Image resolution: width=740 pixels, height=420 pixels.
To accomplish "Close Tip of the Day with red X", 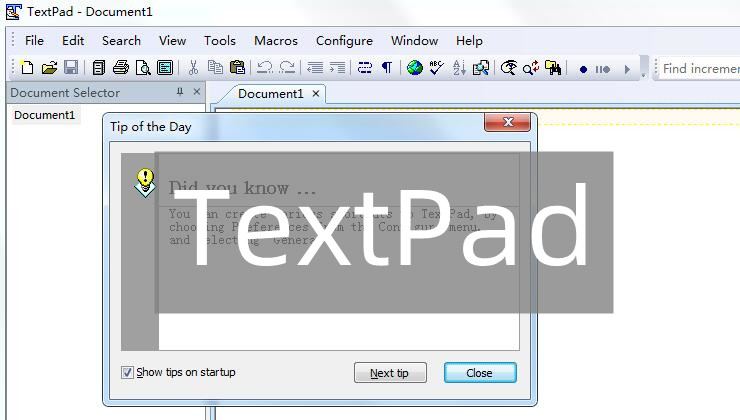I will tap(507, 122).
